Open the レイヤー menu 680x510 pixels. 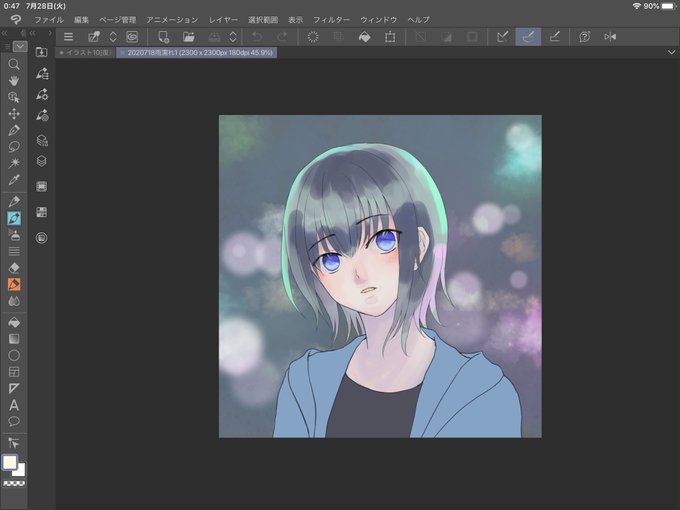(223, 20)
